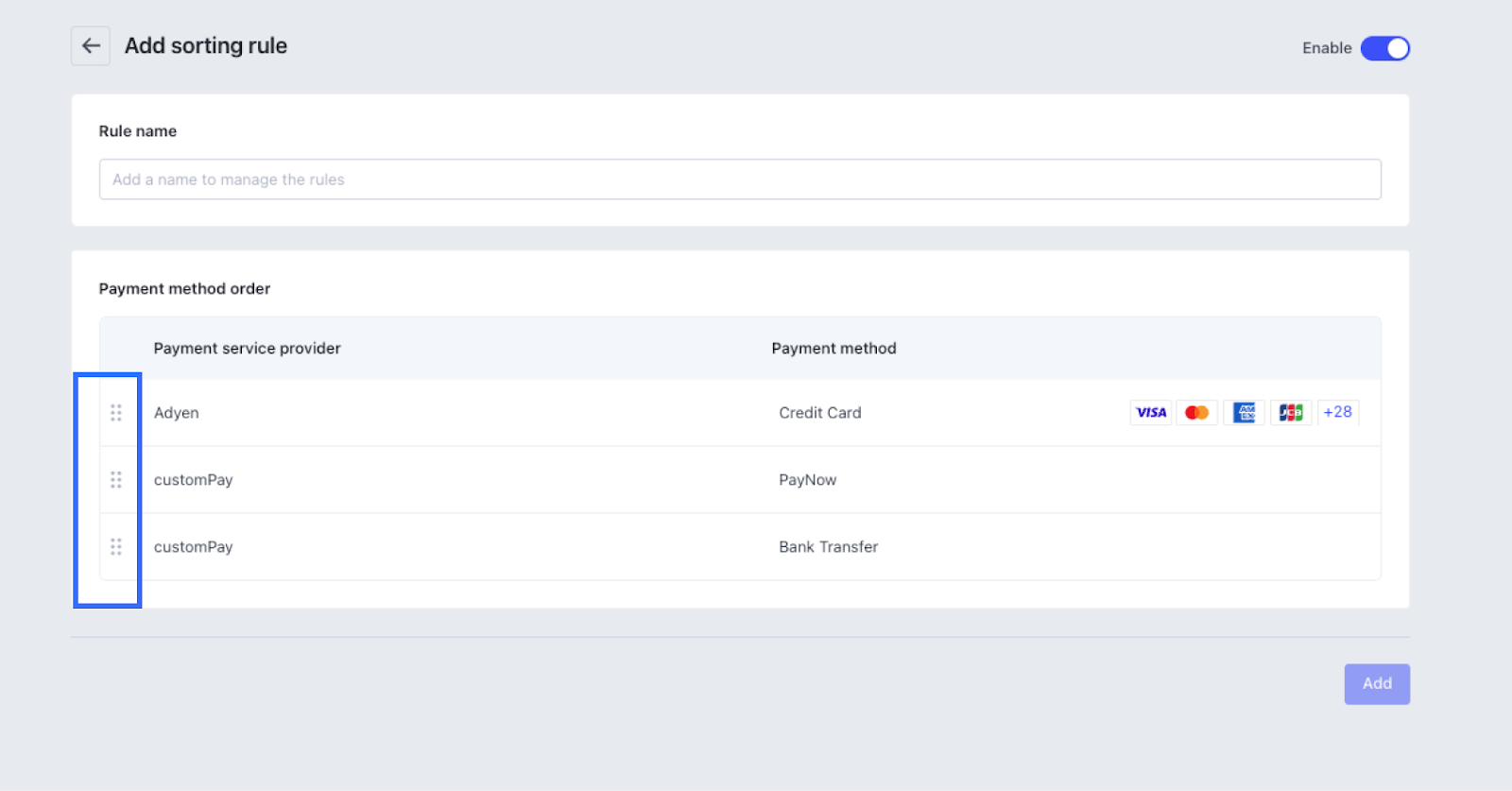Click customPay provider in Bank Transfer row
The image size is (1512, 791).
coord(194,547)
